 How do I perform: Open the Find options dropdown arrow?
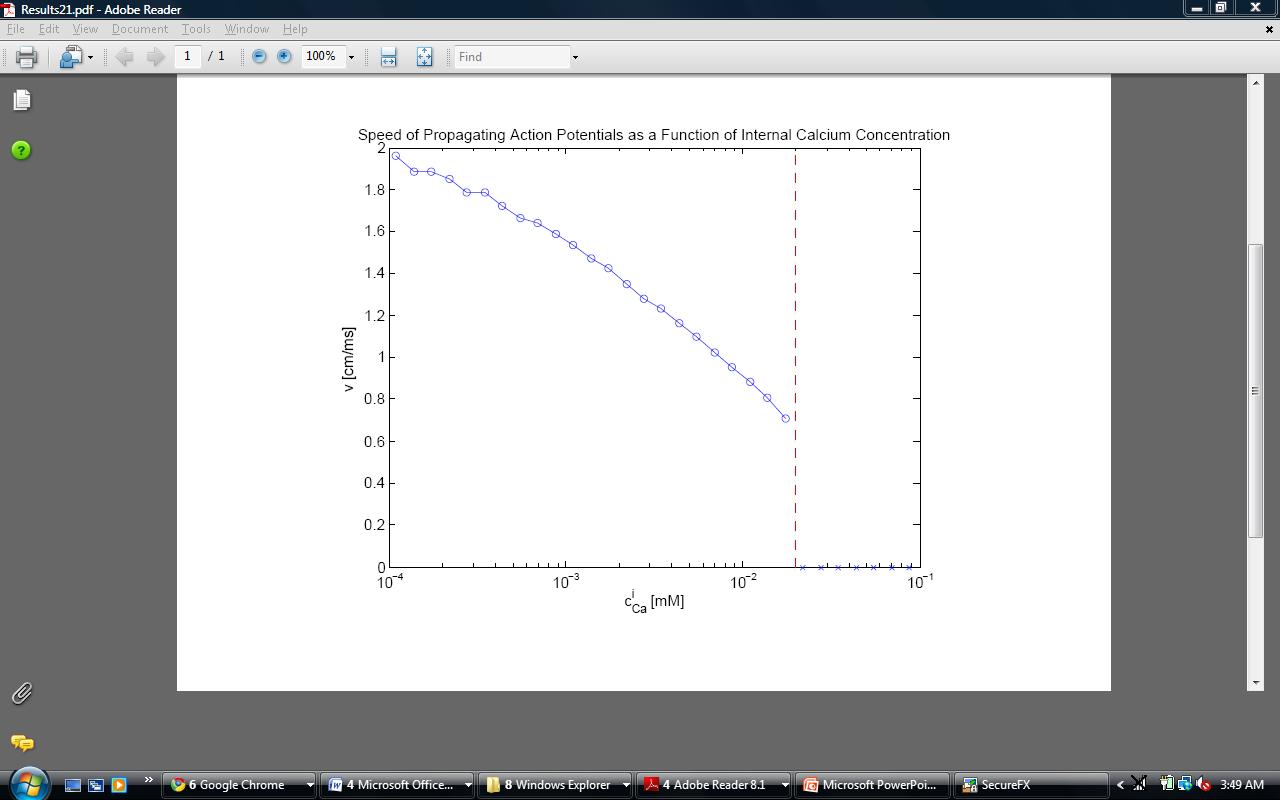coord(575,57)
